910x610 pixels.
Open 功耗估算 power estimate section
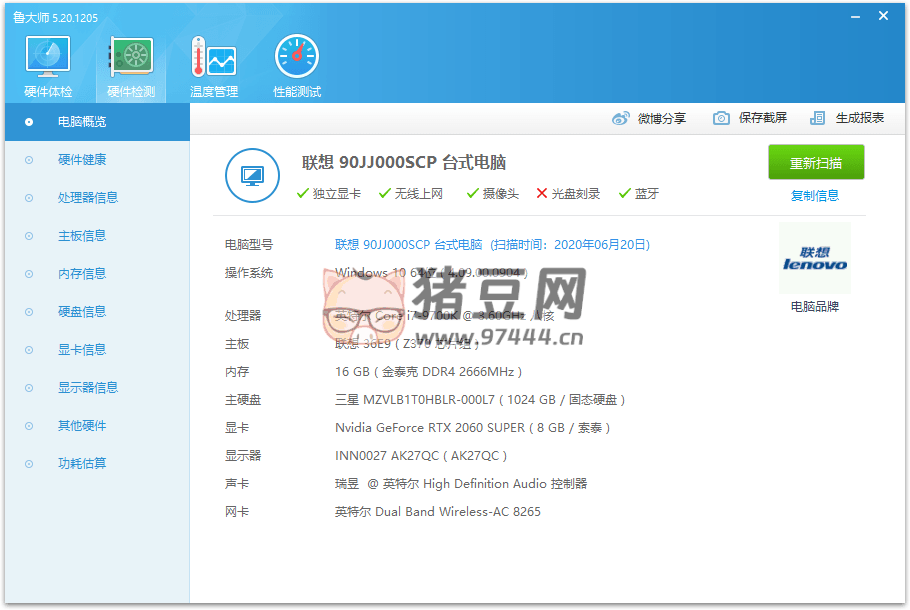pos(82,464)
